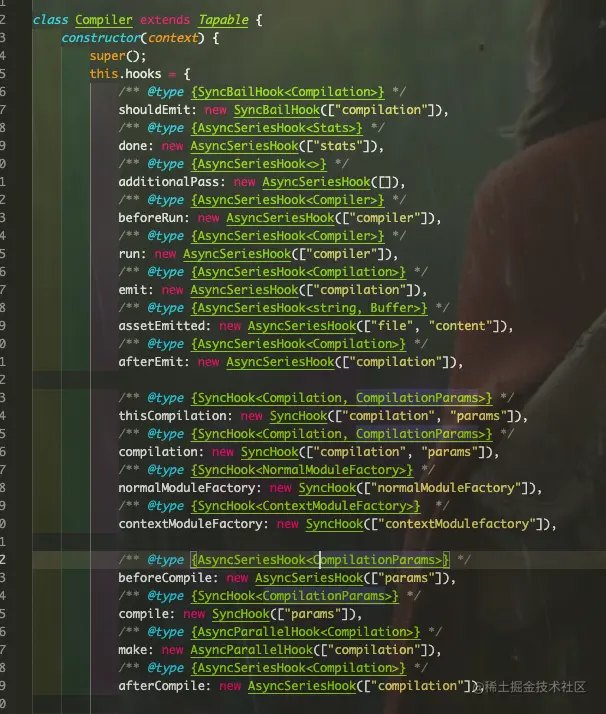Click the "constructor" method name
606x714 pixels.
pyautogui.click(x=101, y=38)
